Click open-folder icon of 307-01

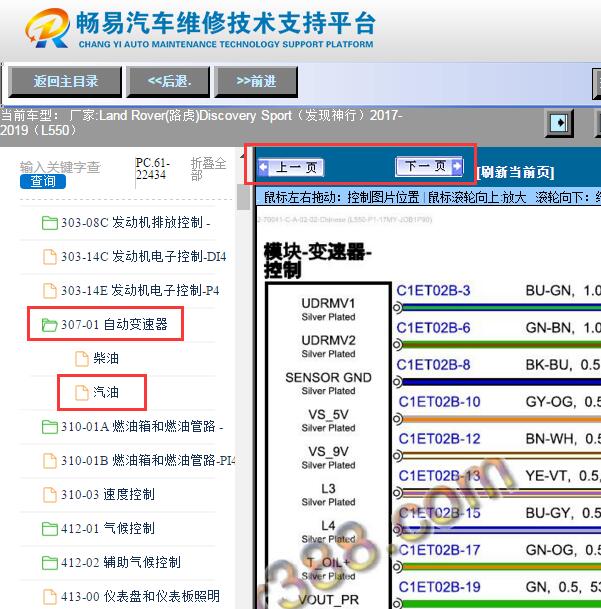pyautogui.click(x=49, y=325)
